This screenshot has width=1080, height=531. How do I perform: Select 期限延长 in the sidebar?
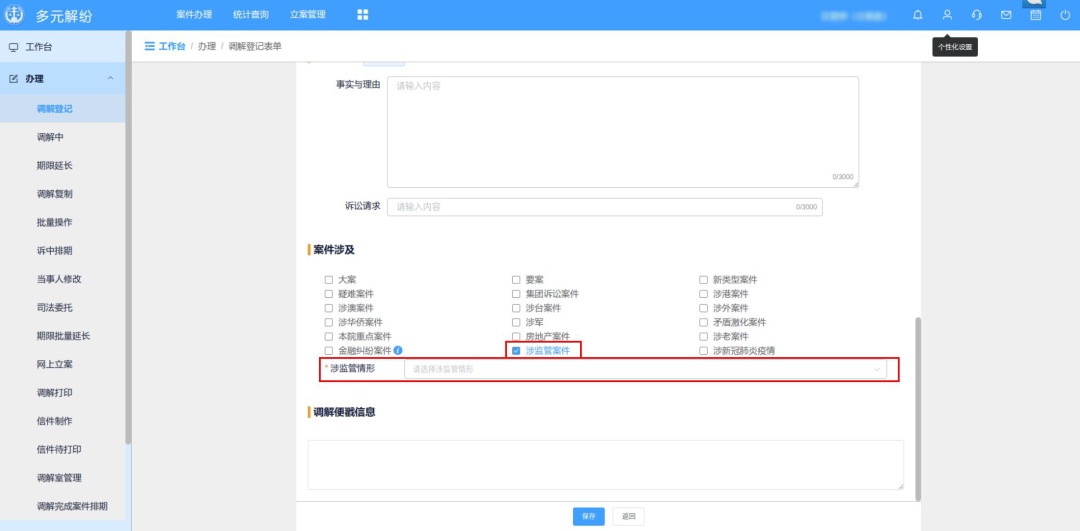[x=54, y=165]
